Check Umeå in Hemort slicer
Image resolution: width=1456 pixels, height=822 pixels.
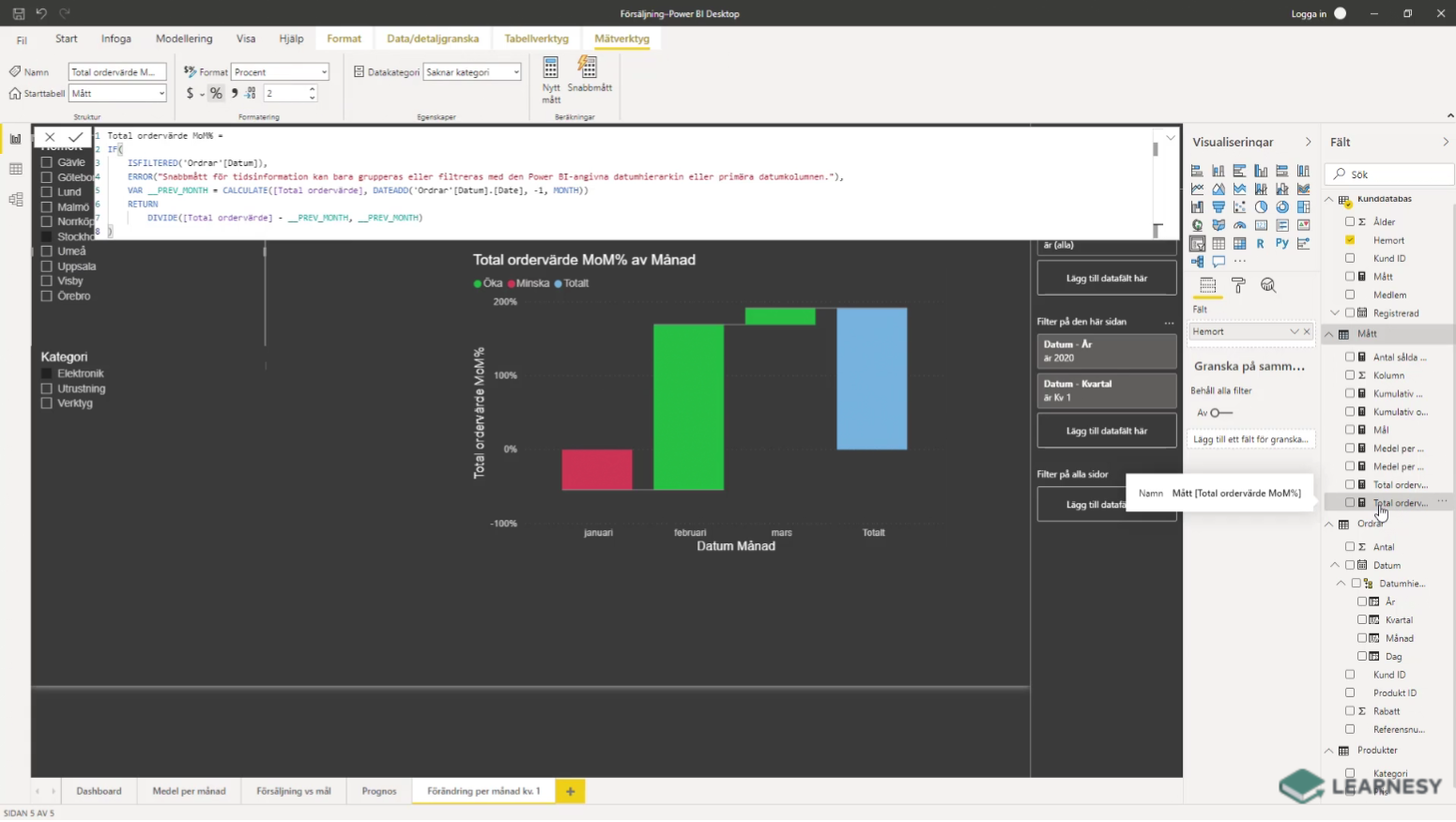(46, 251)
